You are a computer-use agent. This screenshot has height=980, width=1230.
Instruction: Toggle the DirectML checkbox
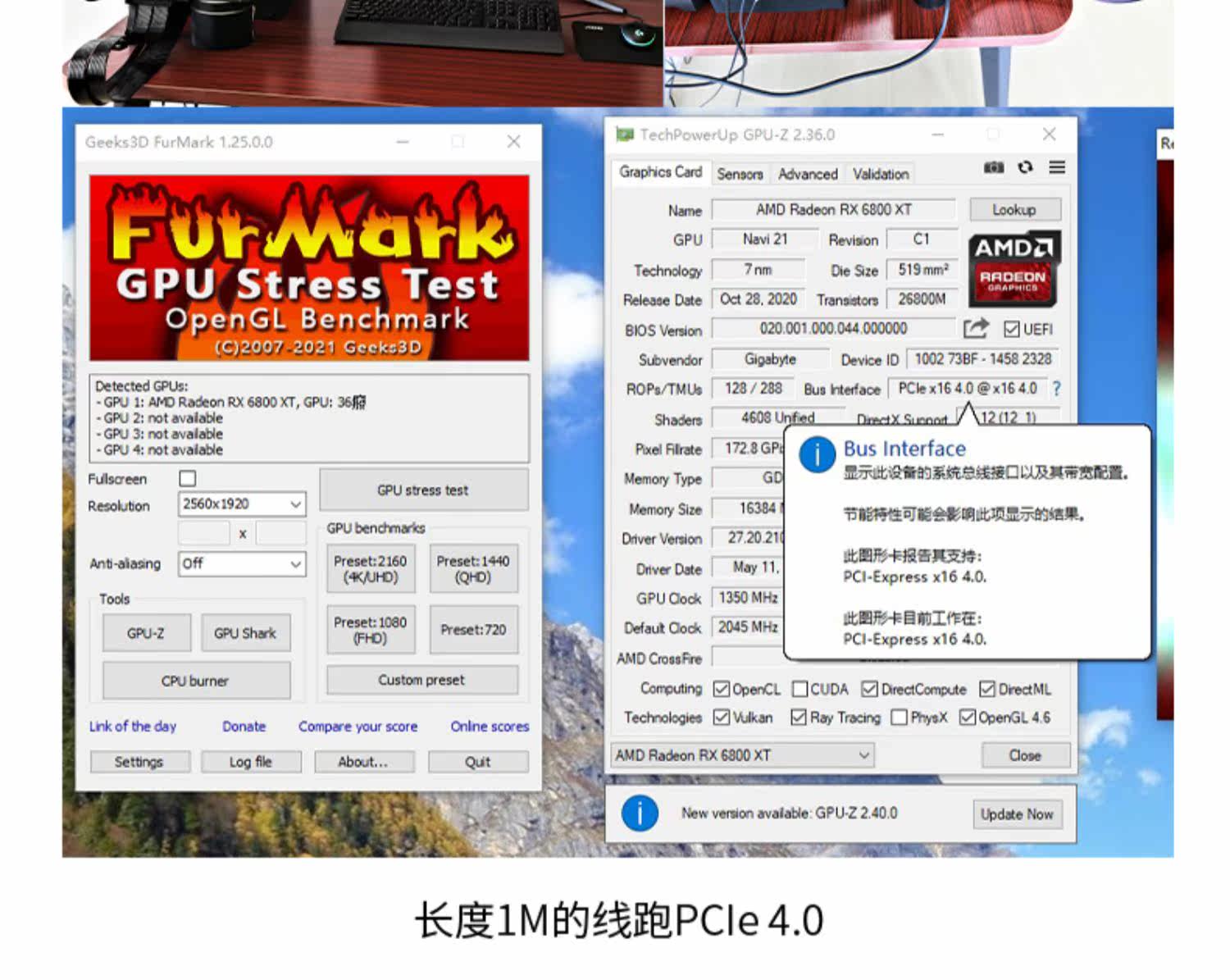(987, 689)
